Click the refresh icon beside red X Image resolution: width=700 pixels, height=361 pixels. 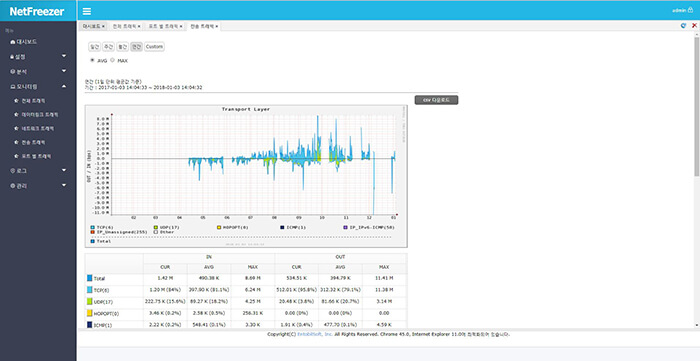pyautogui.click(x=683, y=26)
